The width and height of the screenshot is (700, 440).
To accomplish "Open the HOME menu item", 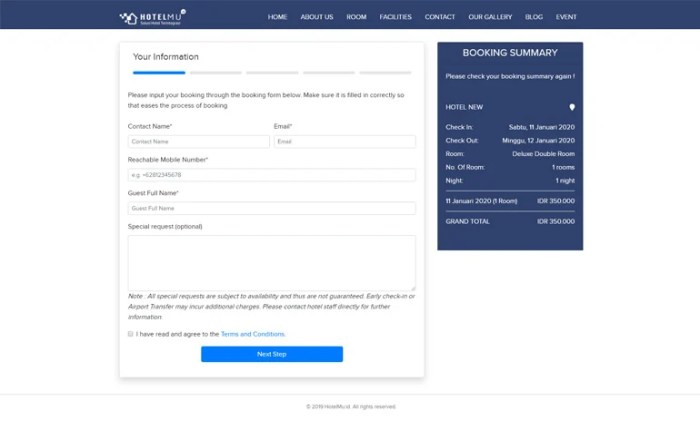I will (277, 17).
